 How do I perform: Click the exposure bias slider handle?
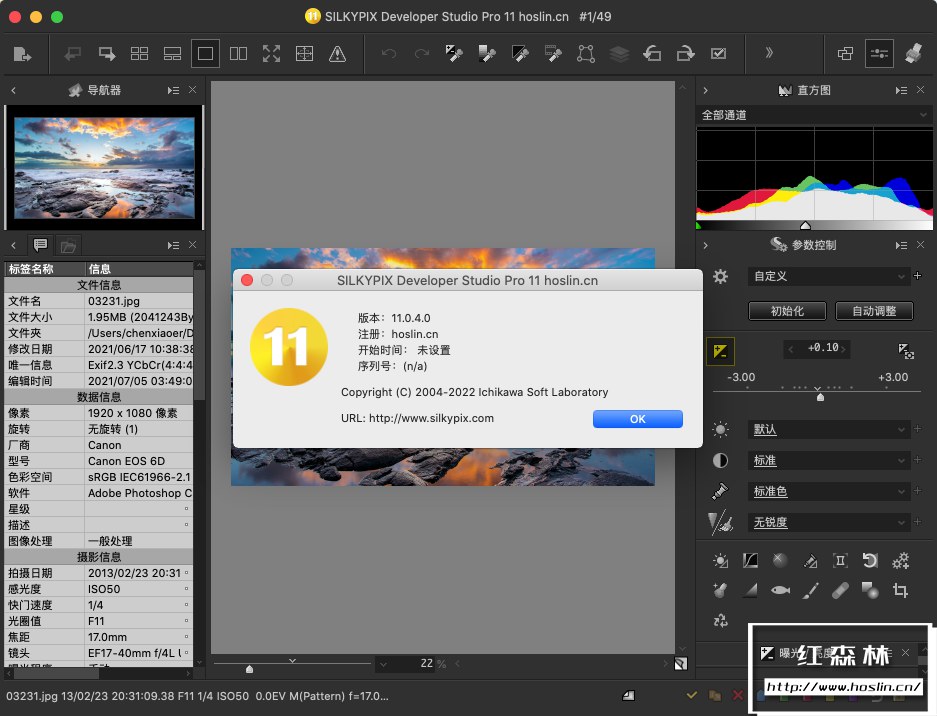point(820,397)
